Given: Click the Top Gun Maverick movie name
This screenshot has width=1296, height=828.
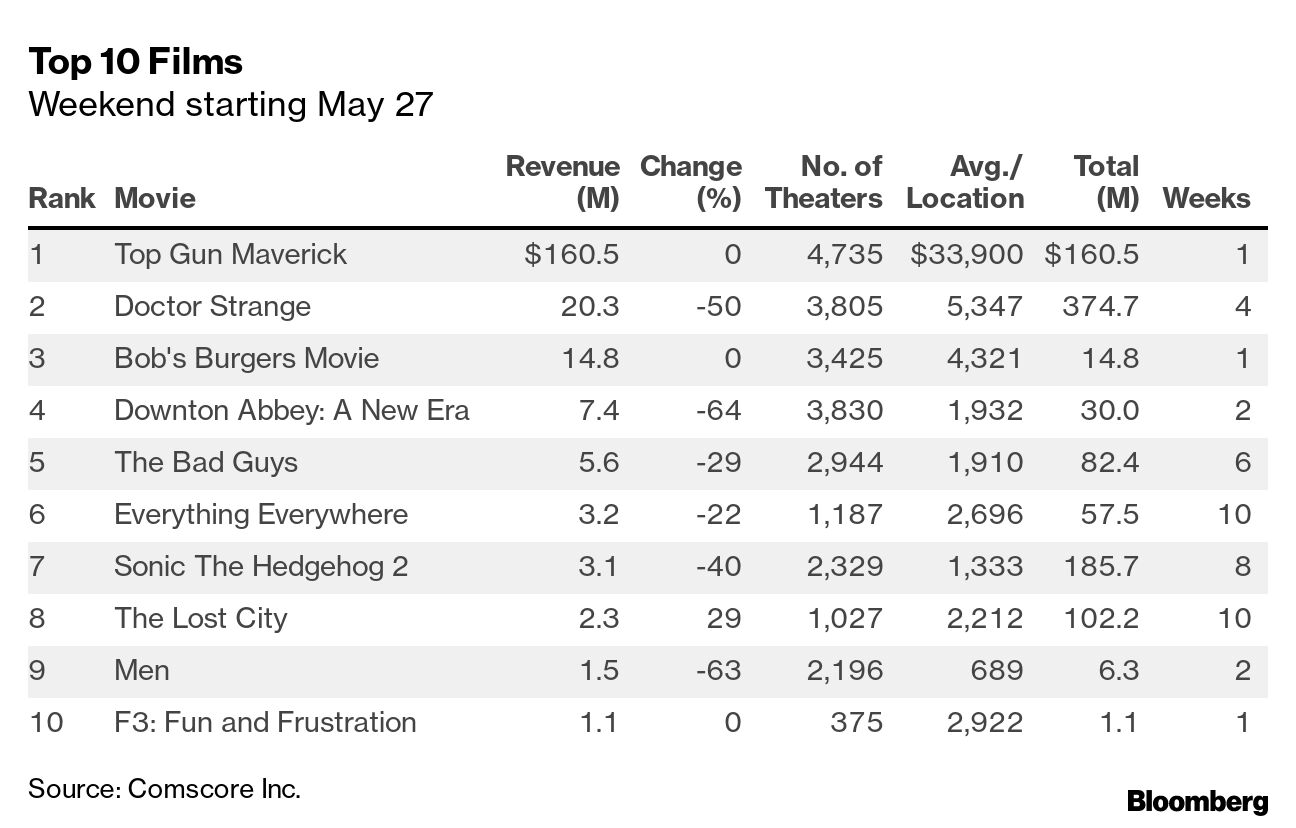Looking at the screenshot, I should pyautogui.click(x=230, y=254).
